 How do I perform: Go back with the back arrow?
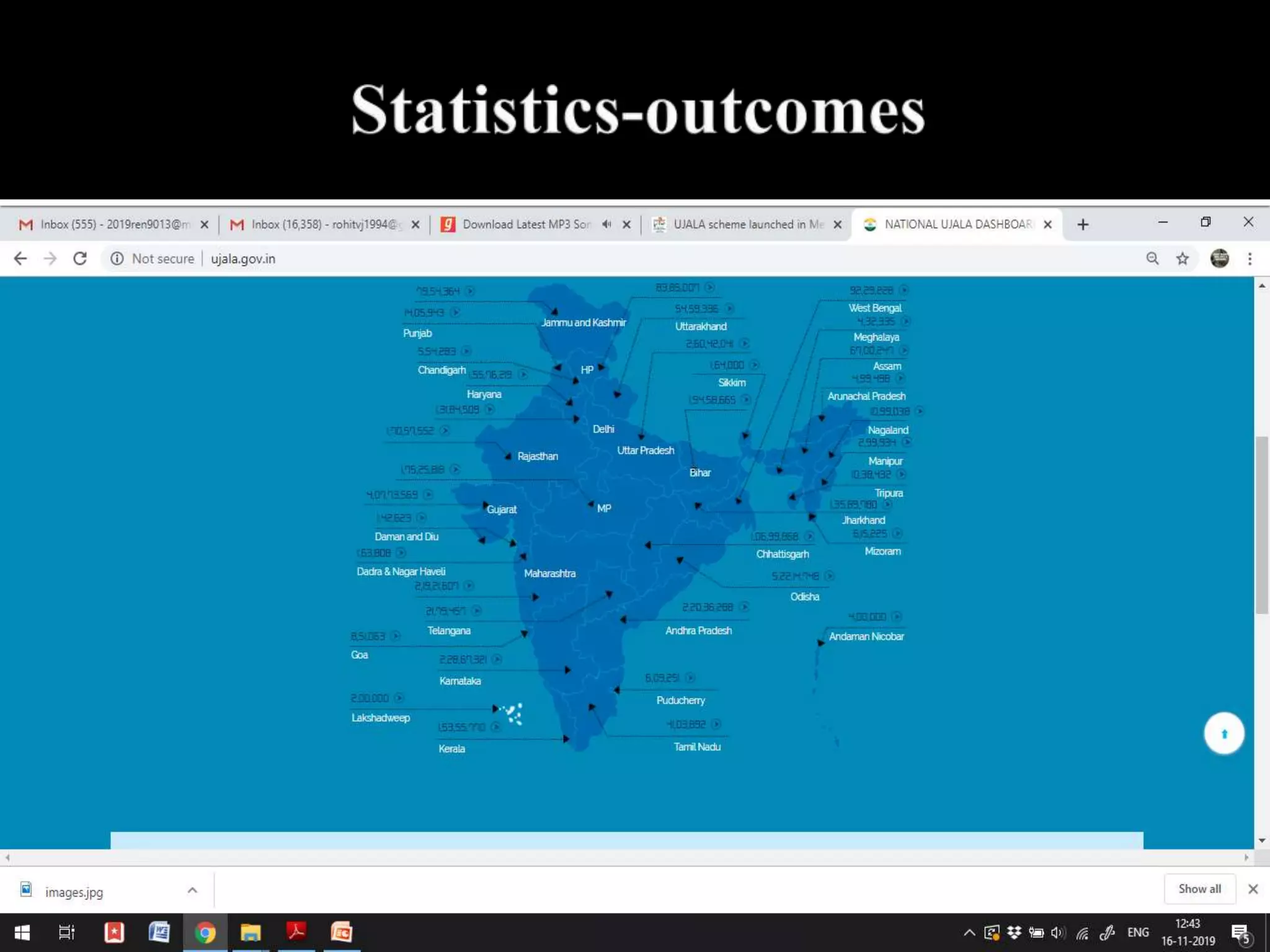pos(20,258)
